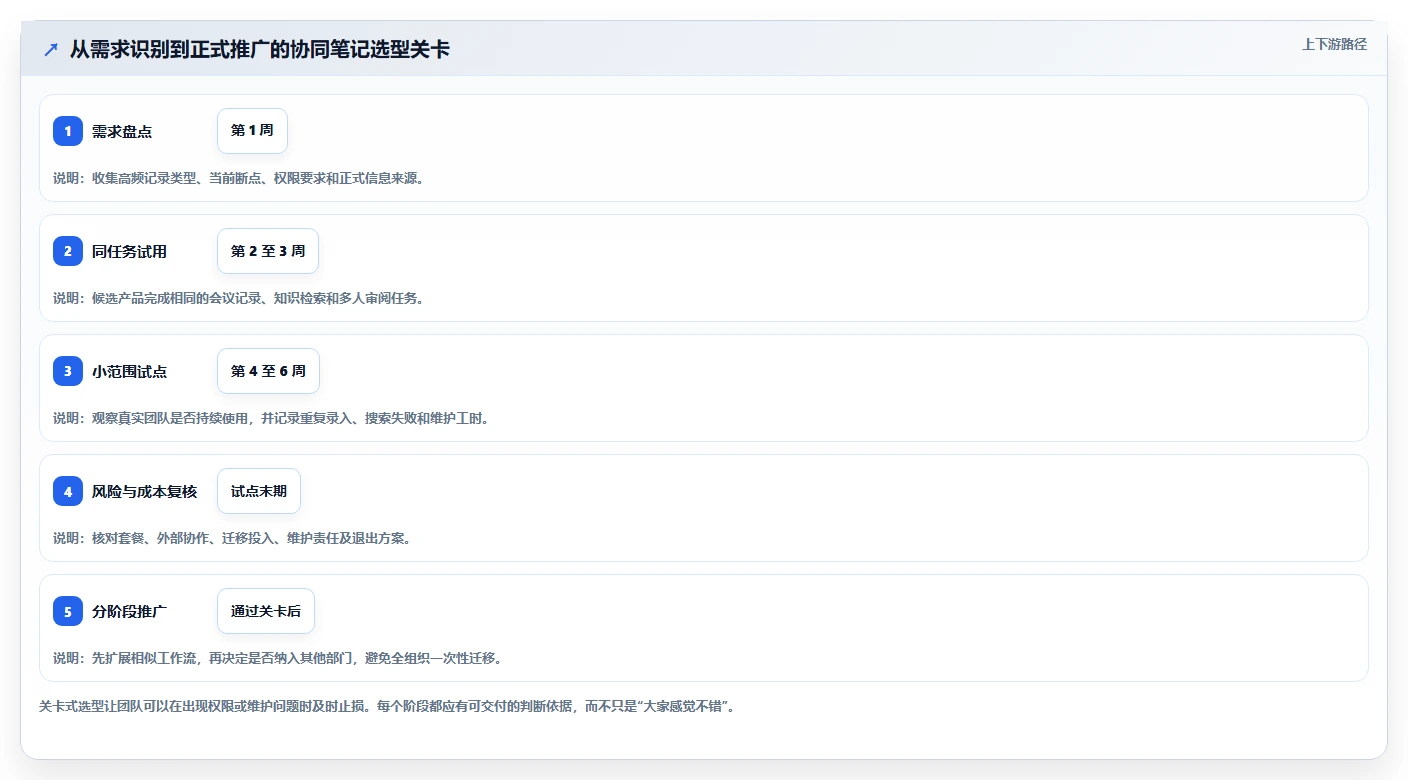Click the arrow icon beside the header title

tap(51, 49)
